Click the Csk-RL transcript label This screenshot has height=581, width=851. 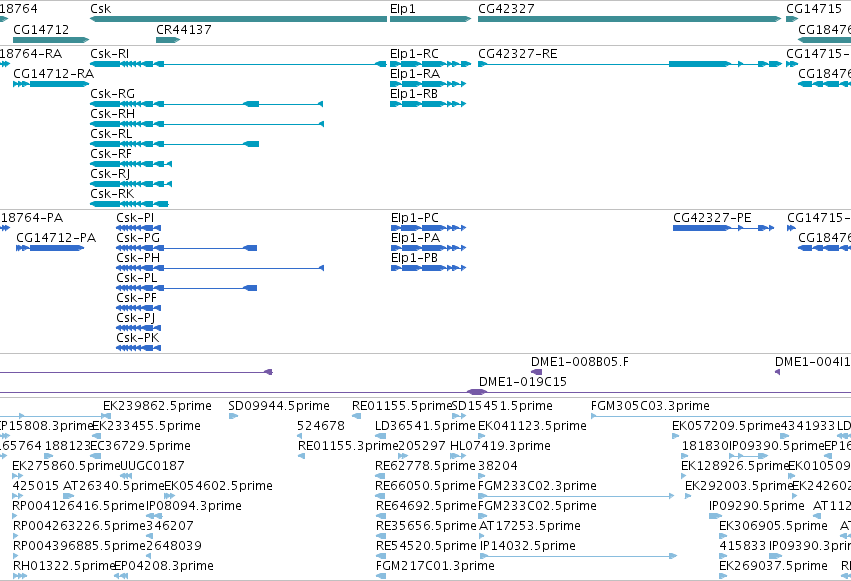[111, 134]
